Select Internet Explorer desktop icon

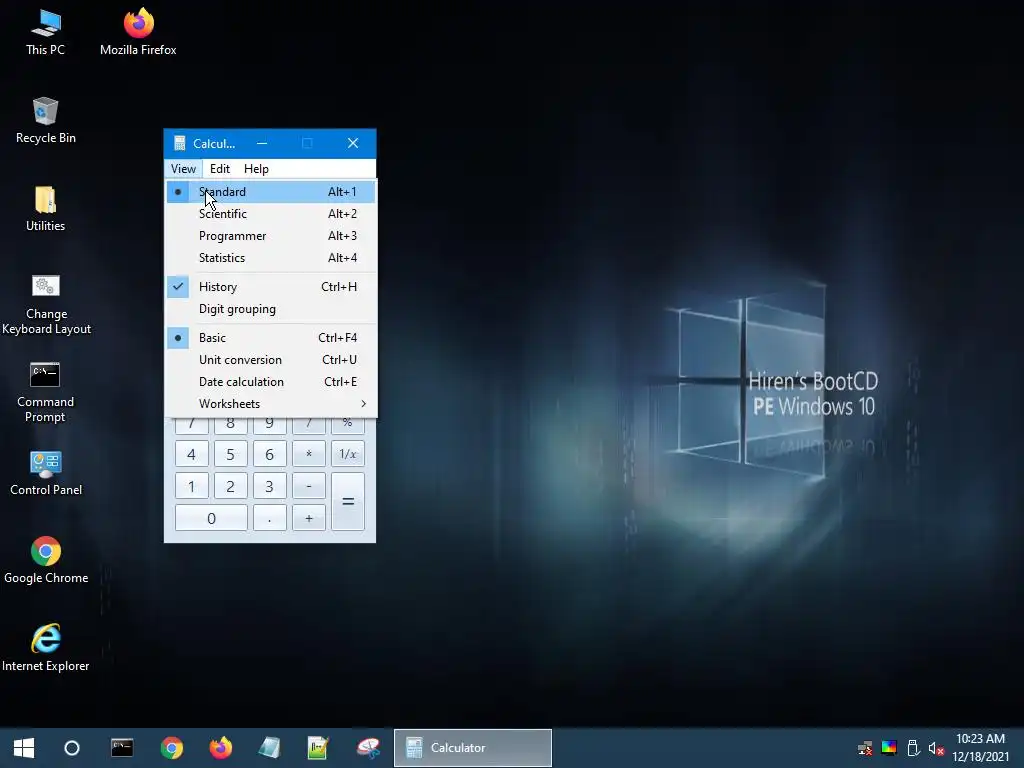(x=46, y=648)
